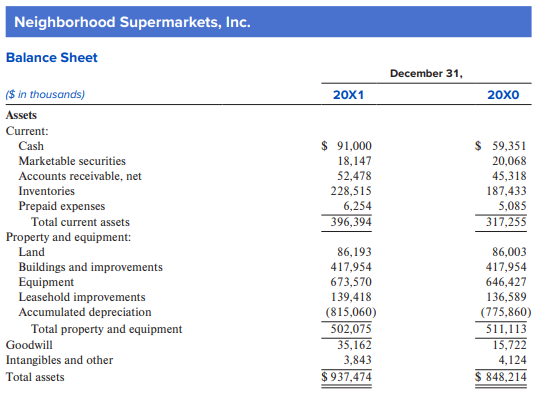Click Total current assets 396,394
Screen dimensions: 541x393
[x=351, y=222]
